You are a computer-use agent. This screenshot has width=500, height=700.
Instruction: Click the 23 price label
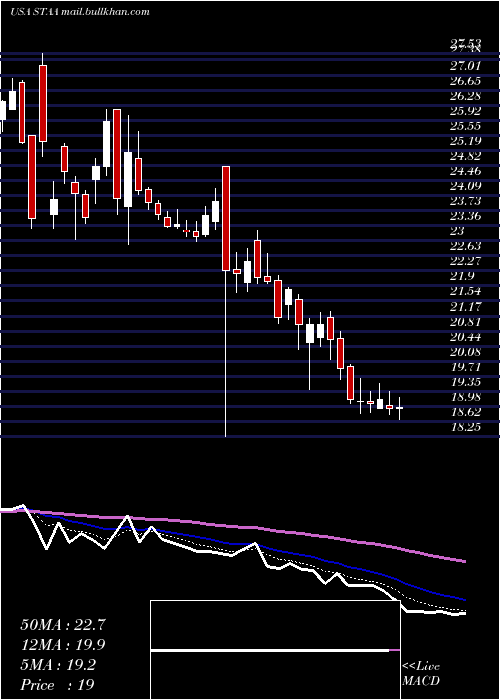click(458, 231)
